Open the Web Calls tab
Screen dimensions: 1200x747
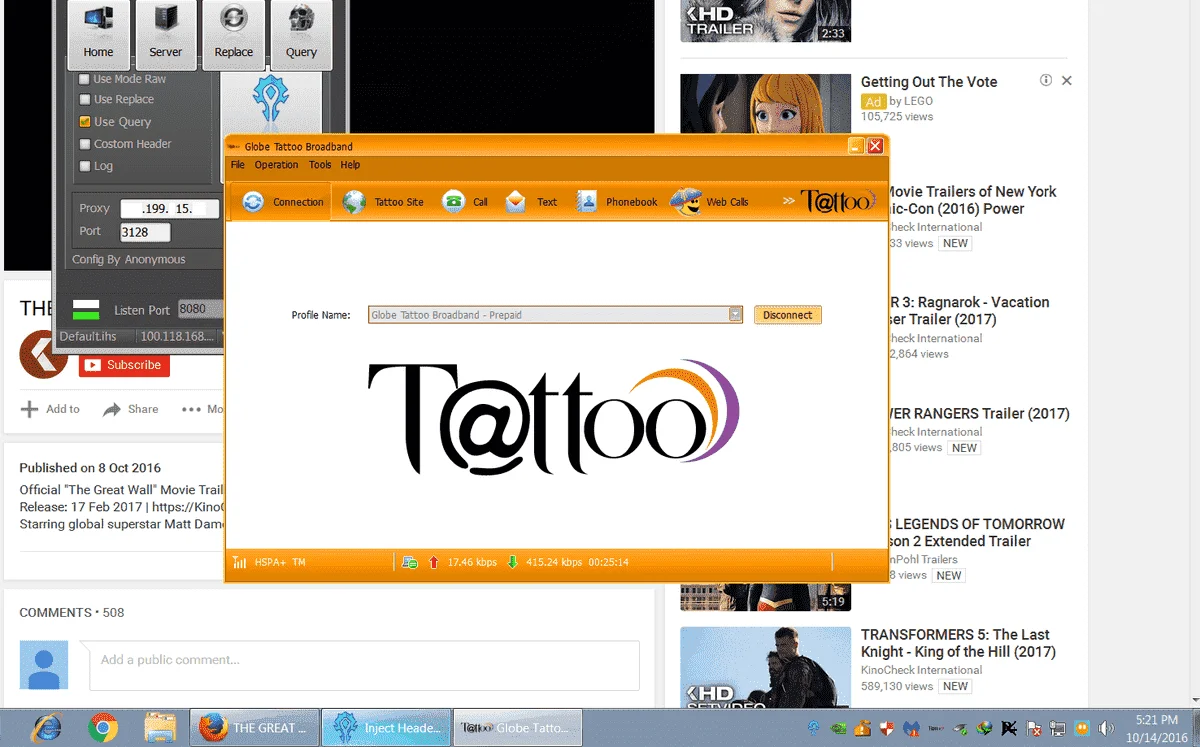(710, 201)
